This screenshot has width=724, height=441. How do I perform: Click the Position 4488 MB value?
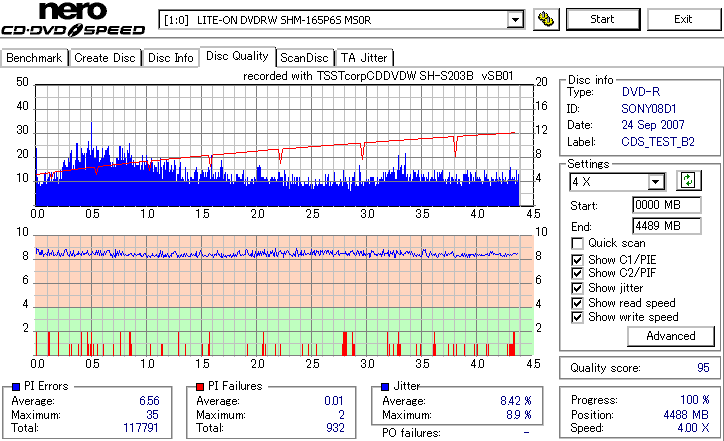[x=686, y=415]
